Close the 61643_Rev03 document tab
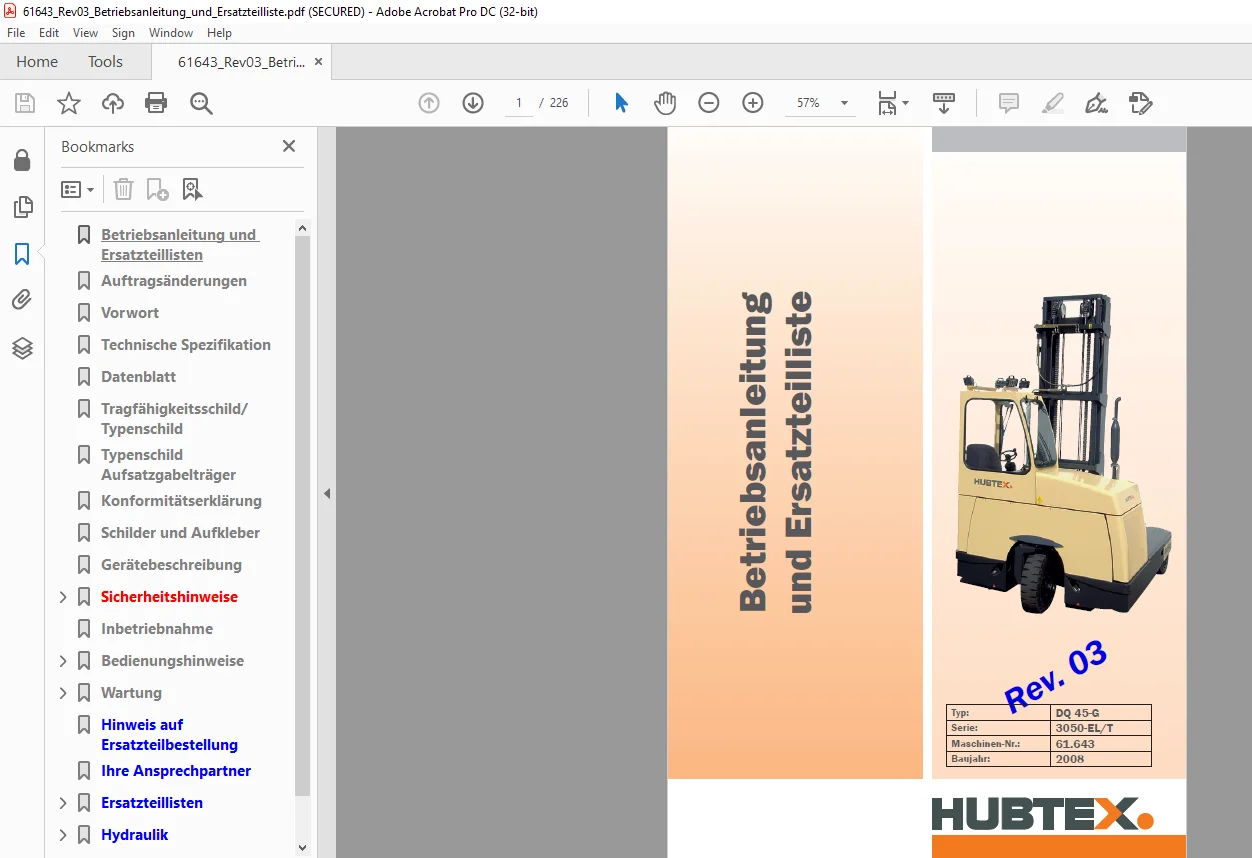Image resolution: width=1252 pixels, height=858 pixels. [318, 62]
